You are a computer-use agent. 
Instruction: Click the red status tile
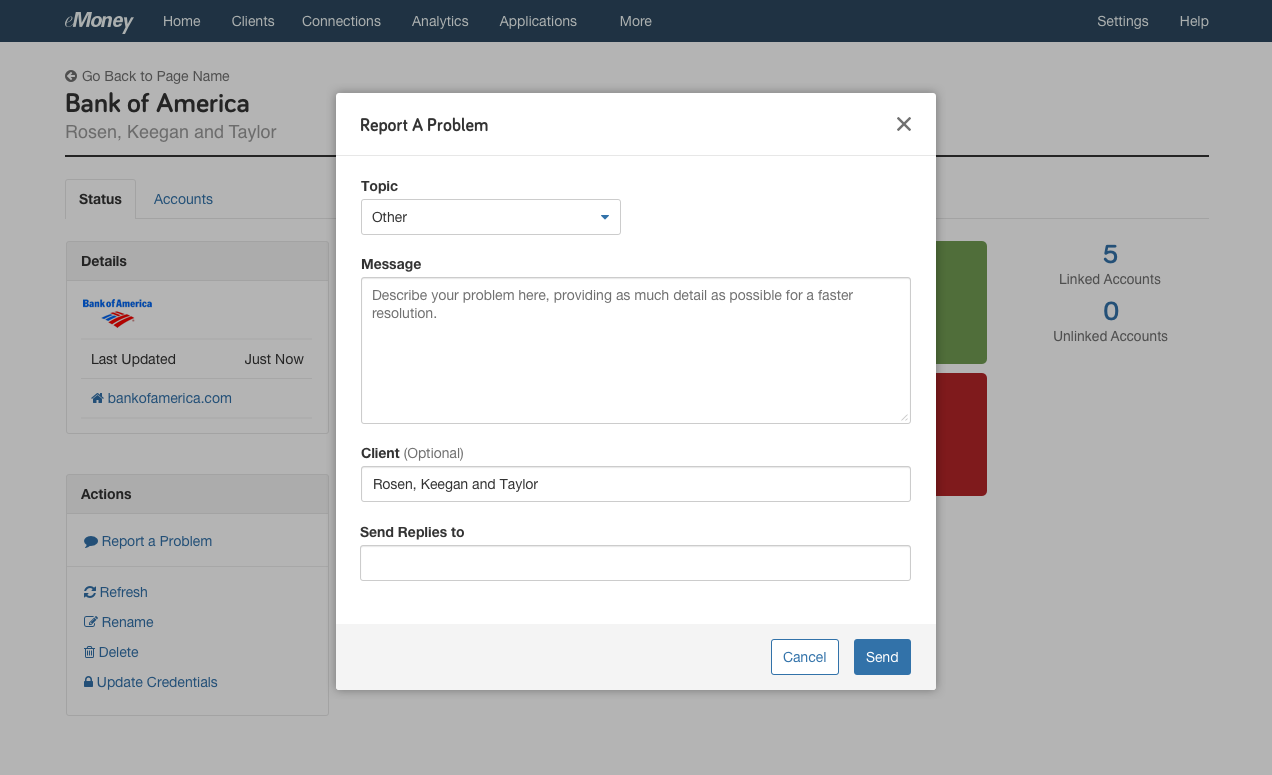(961, 435)
